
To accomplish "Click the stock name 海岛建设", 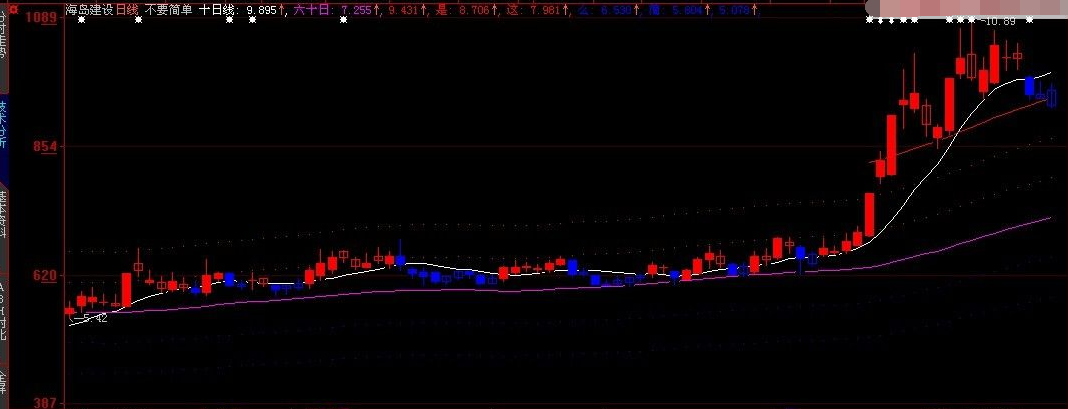I will click(x=90, y=10).
